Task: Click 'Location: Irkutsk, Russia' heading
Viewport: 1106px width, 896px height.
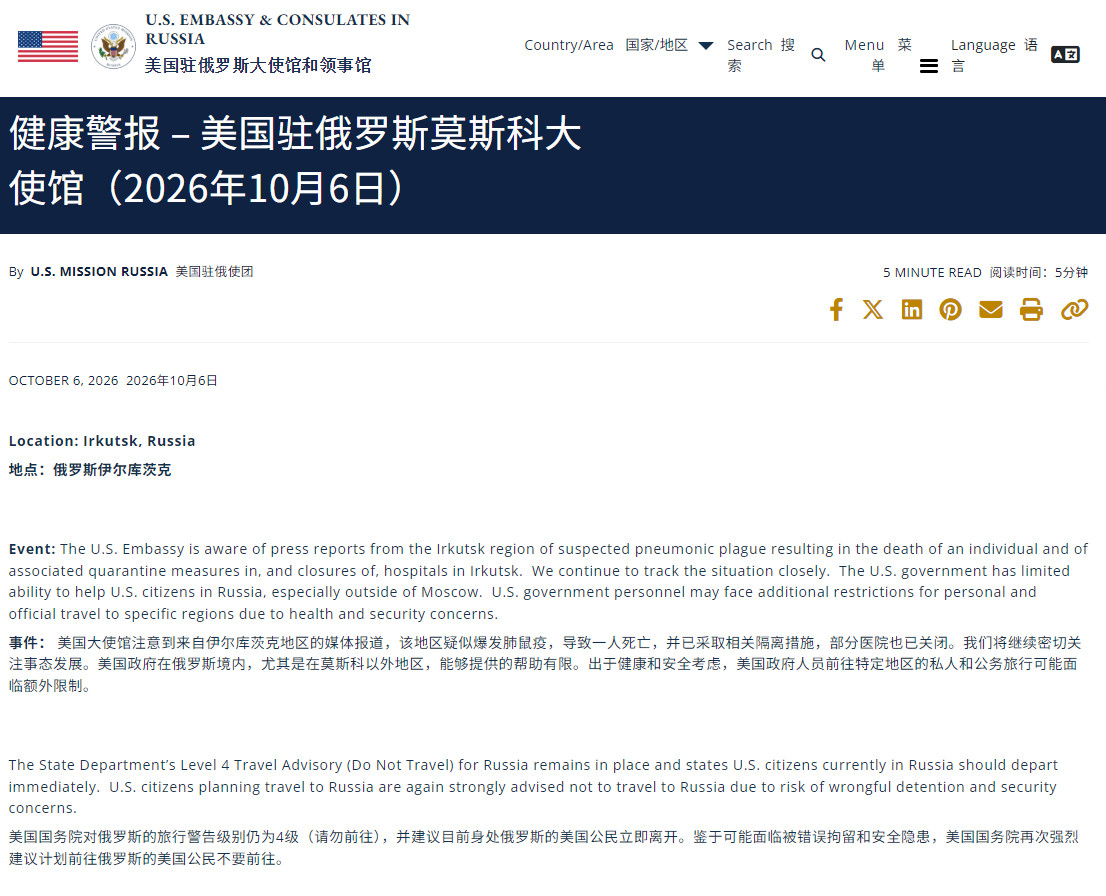Action: click(102, 441)
